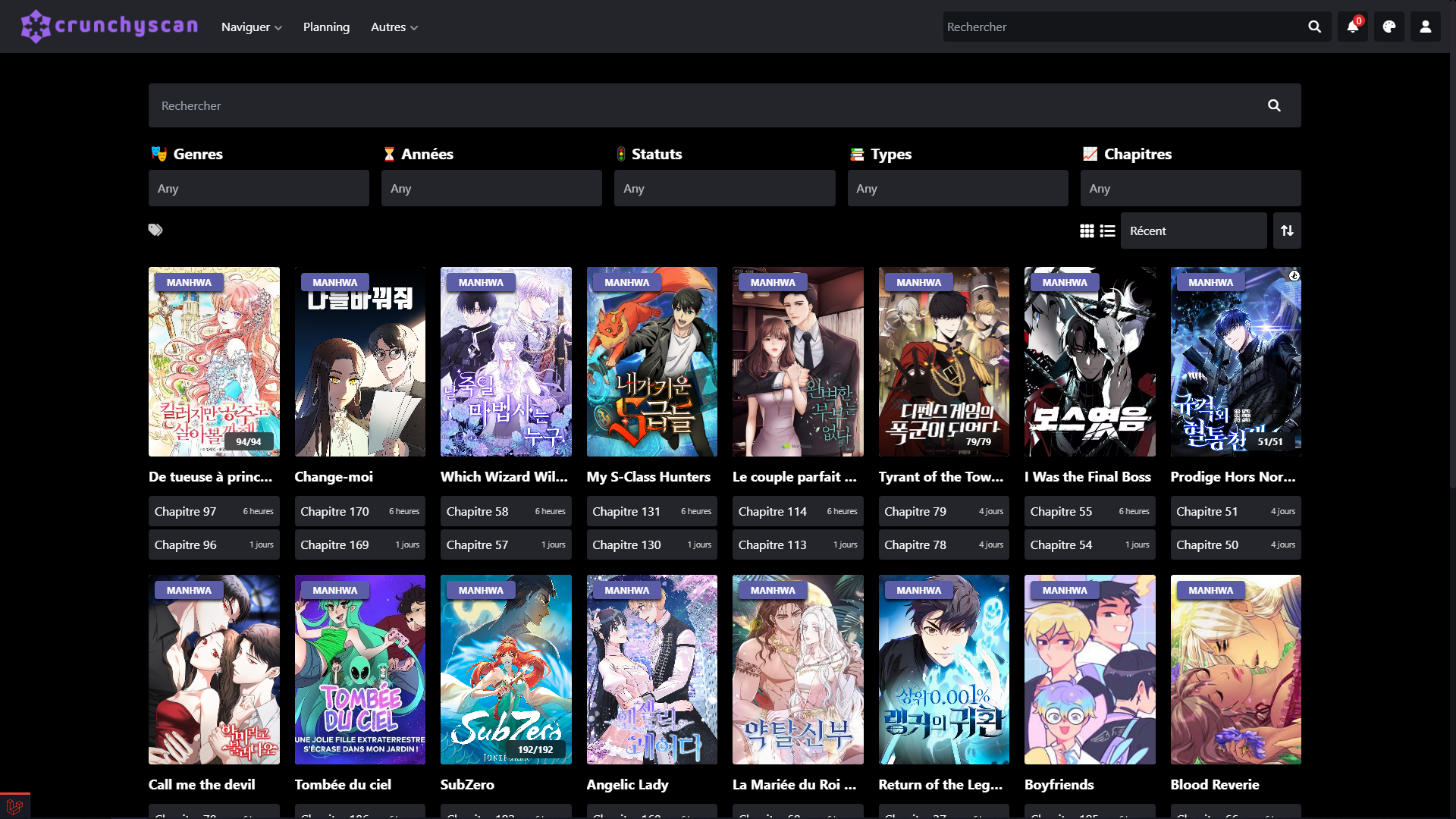The width and height of the screenshot is (1456, 819).
Task: Open Chapitre 170 of Change-moi
Action: click(360, 511)
